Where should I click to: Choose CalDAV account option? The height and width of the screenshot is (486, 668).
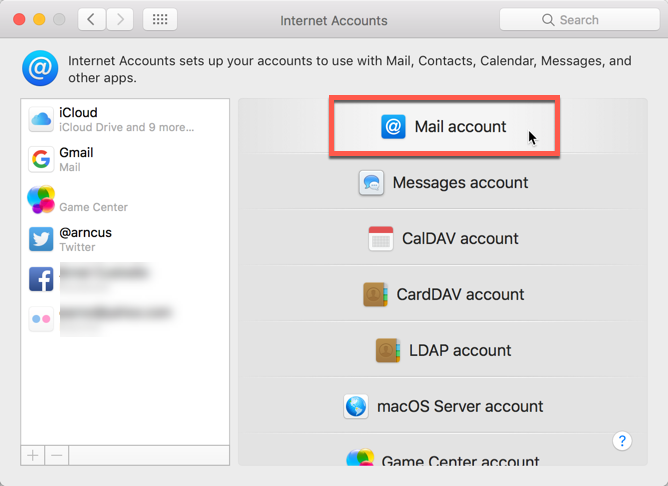pos(443,239)
